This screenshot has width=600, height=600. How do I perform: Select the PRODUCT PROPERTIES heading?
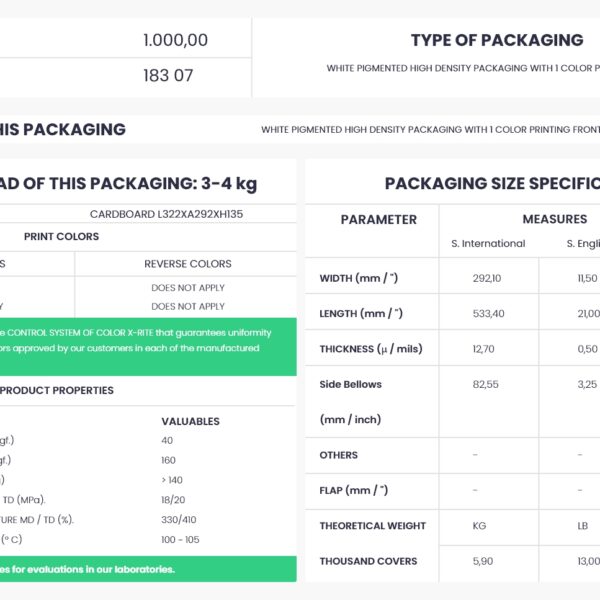pos(57,390)
